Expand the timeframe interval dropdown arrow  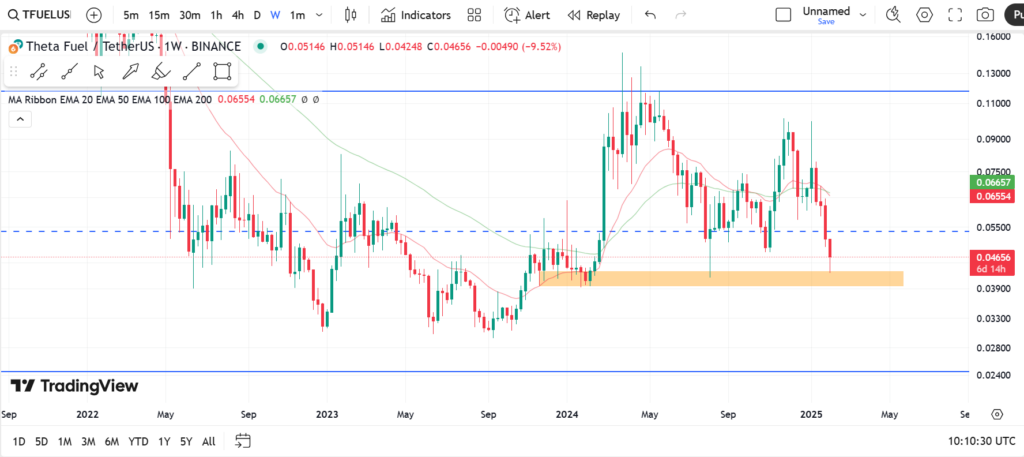coord(319,15)
